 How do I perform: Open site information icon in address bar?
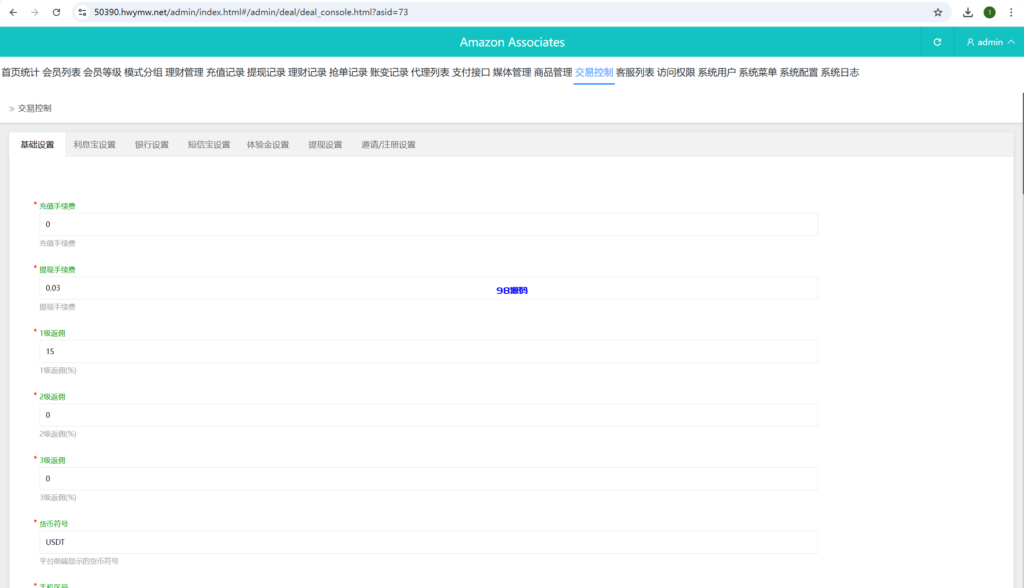click(82, 12)
